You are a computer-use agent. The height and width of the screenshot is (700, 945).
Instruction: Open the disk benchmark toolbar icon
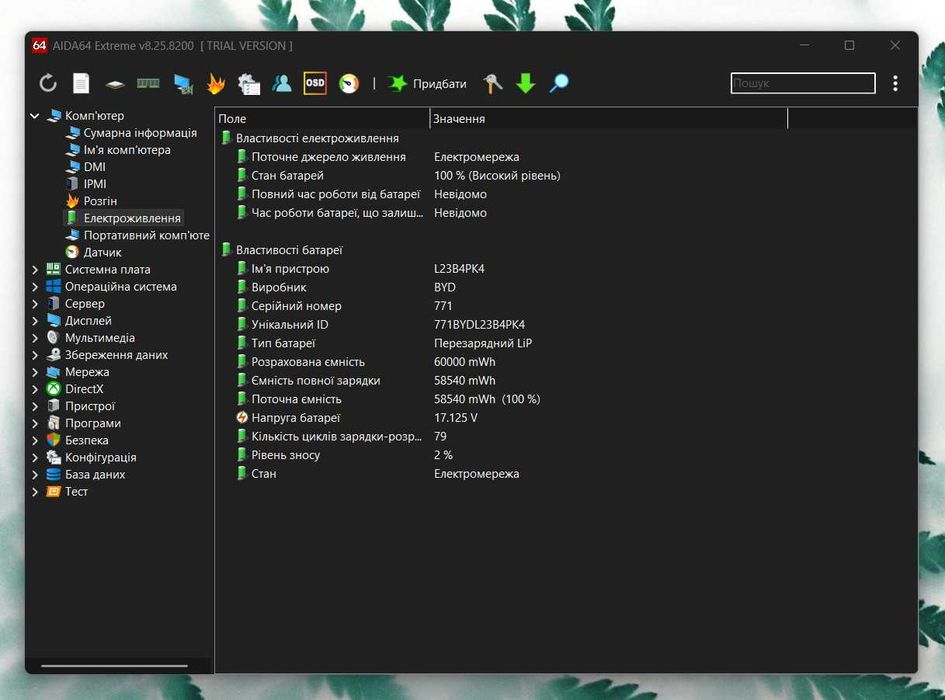pyautogui.click(x=115, y=84)
